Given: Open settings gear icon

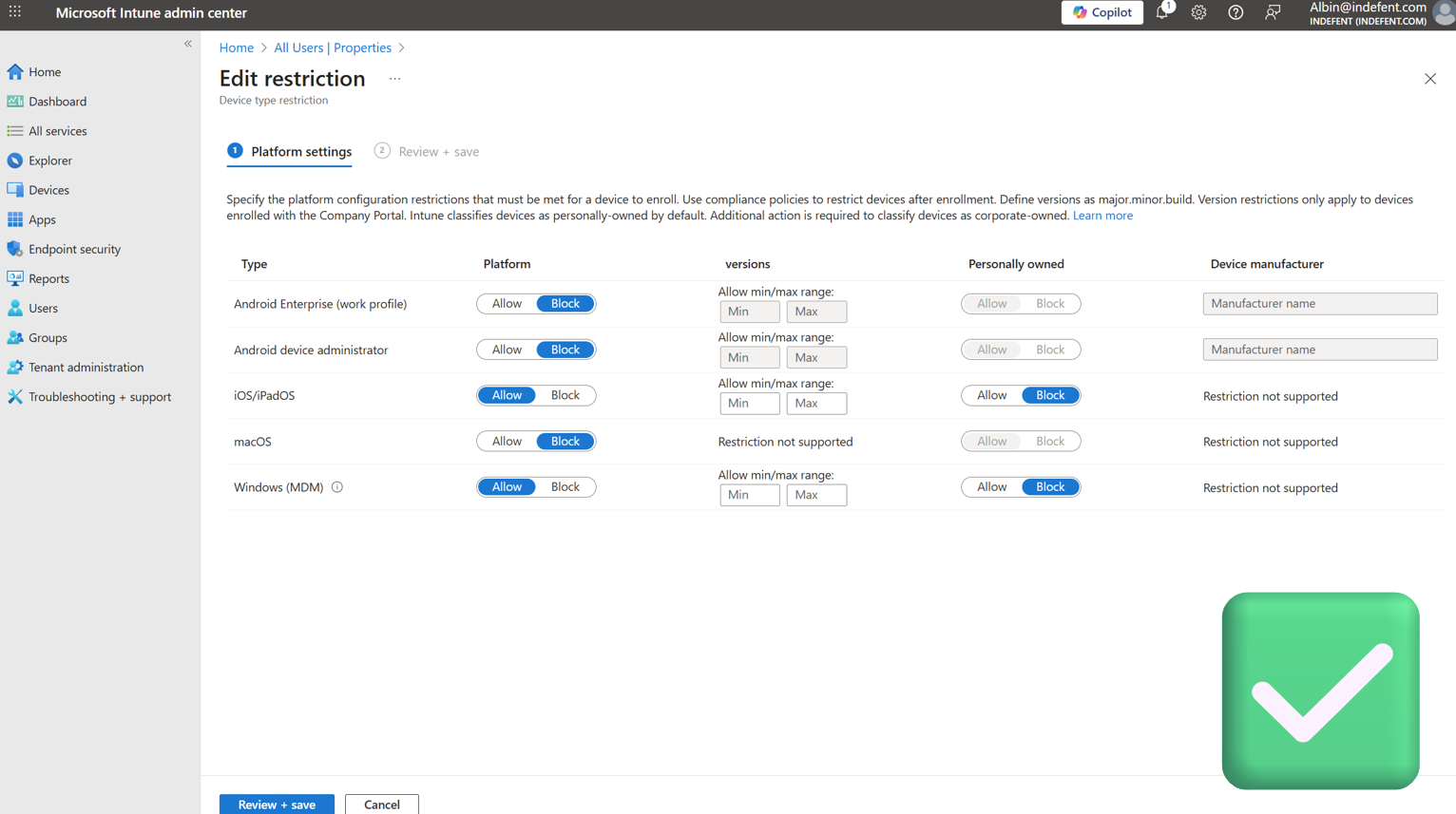Looking at the screenshot, I should click(1198, 12).
